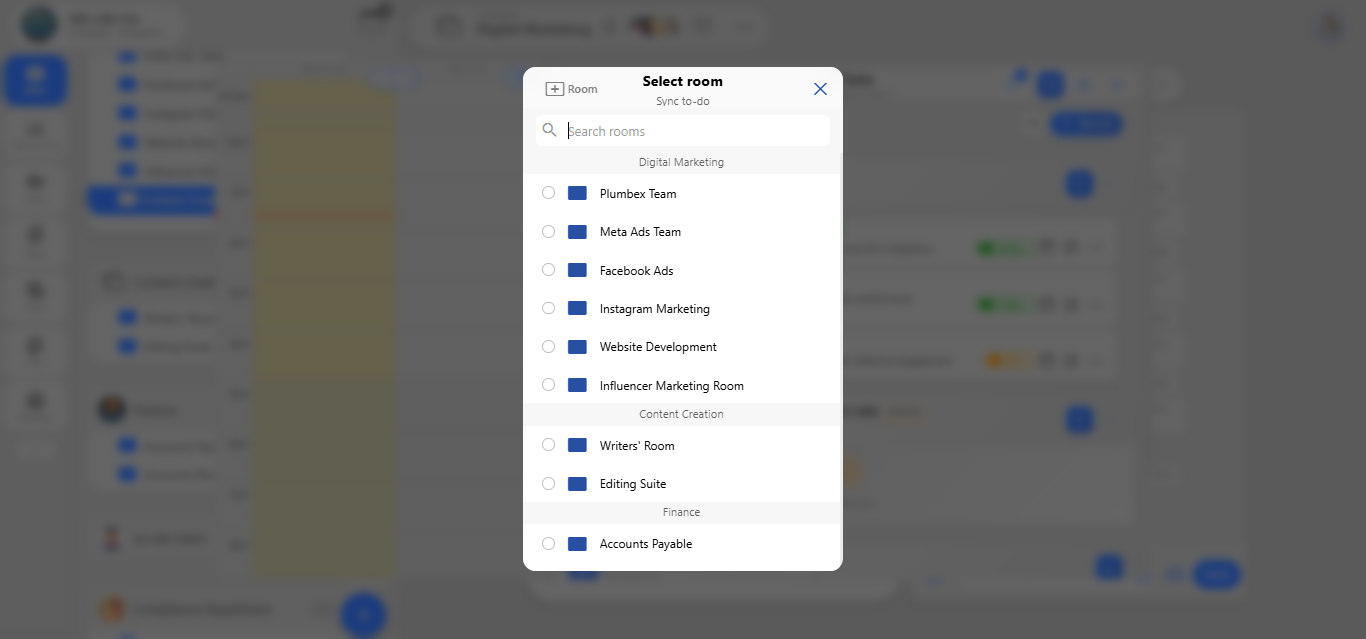Click the Influencer Marketing Room icon

577,385
